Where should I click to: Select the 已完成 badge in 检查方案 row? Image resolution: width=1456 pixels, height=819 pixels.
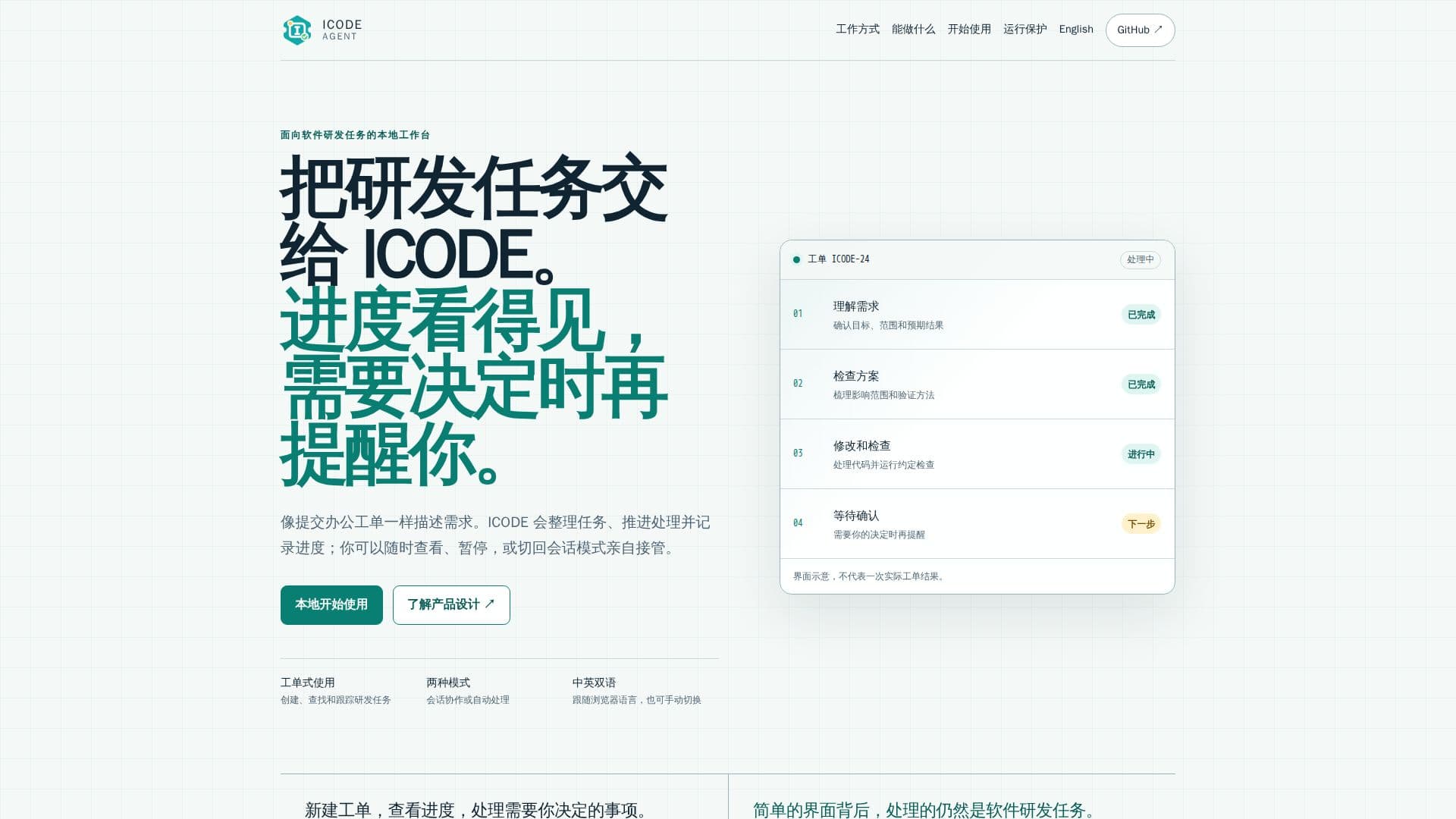click(x=1141, y=384)
